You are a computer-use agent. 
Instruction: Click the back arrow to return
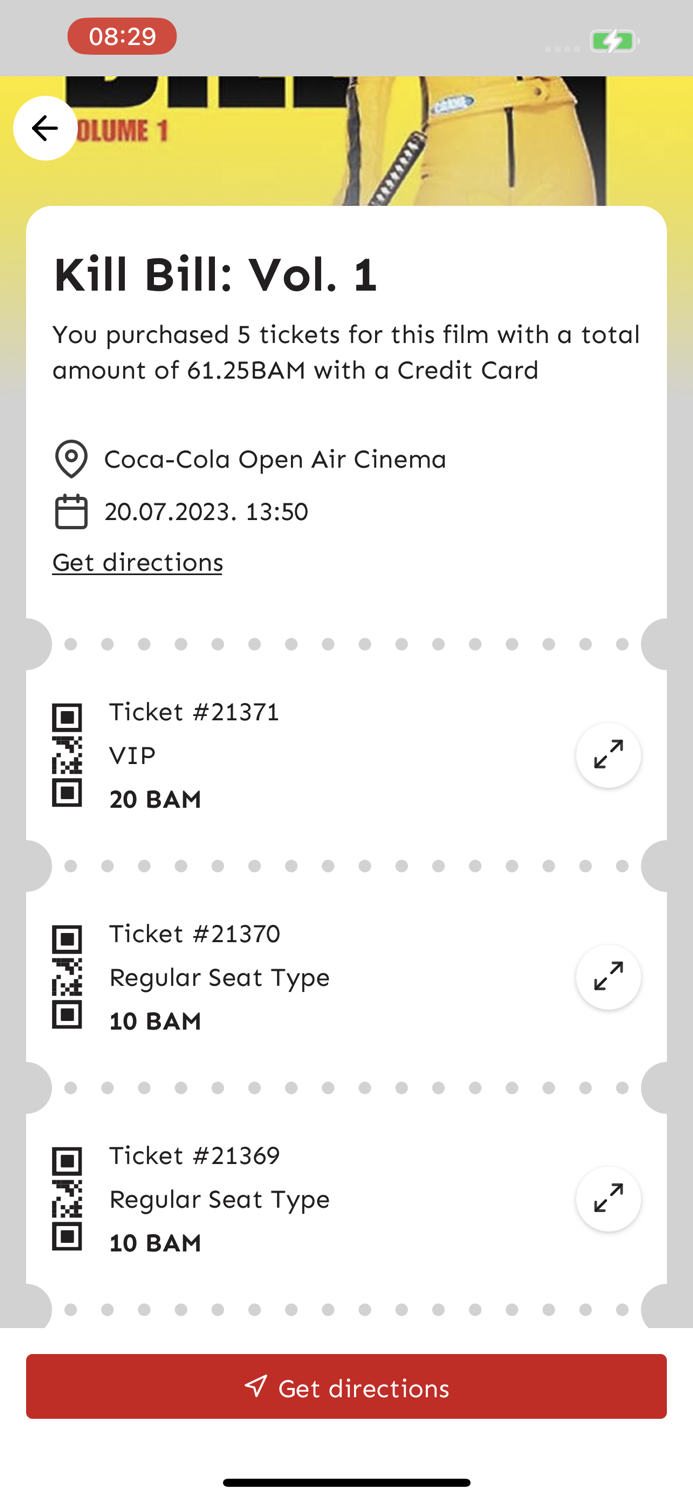45,128
